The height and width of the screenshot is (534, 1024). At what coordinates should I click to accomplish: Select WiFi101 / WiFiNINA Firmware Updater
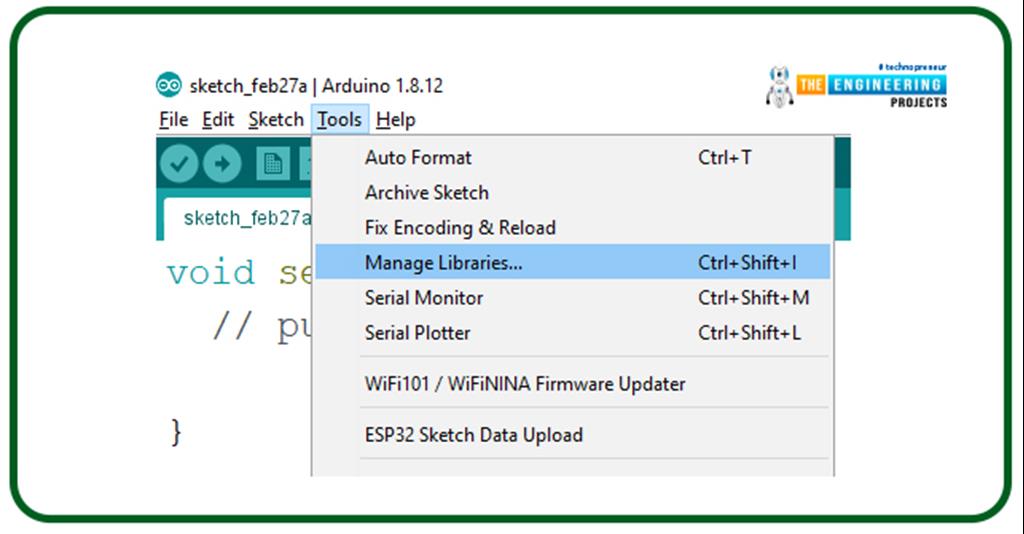point(573,383)
